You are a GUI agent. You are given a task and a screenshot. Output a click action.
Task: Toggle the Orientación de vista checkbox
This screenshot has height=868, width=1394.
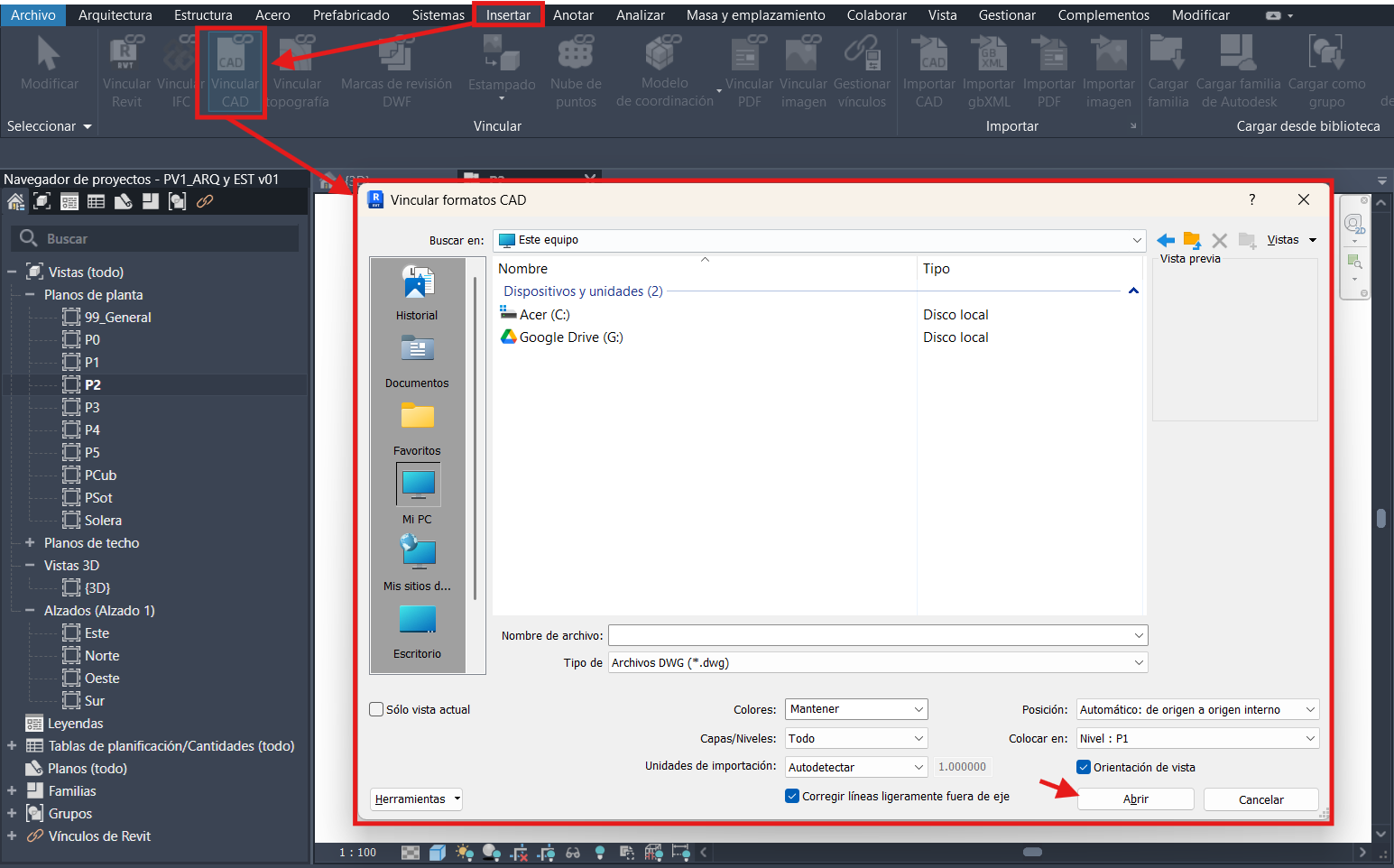click(x=1084, y=768)
